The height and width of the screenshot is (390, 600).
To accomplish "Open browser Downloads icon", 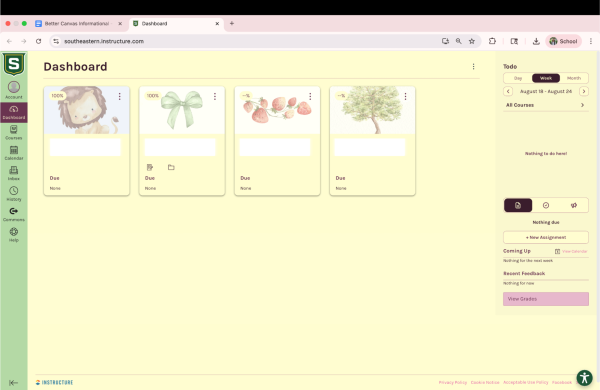I will coord(536,41).
